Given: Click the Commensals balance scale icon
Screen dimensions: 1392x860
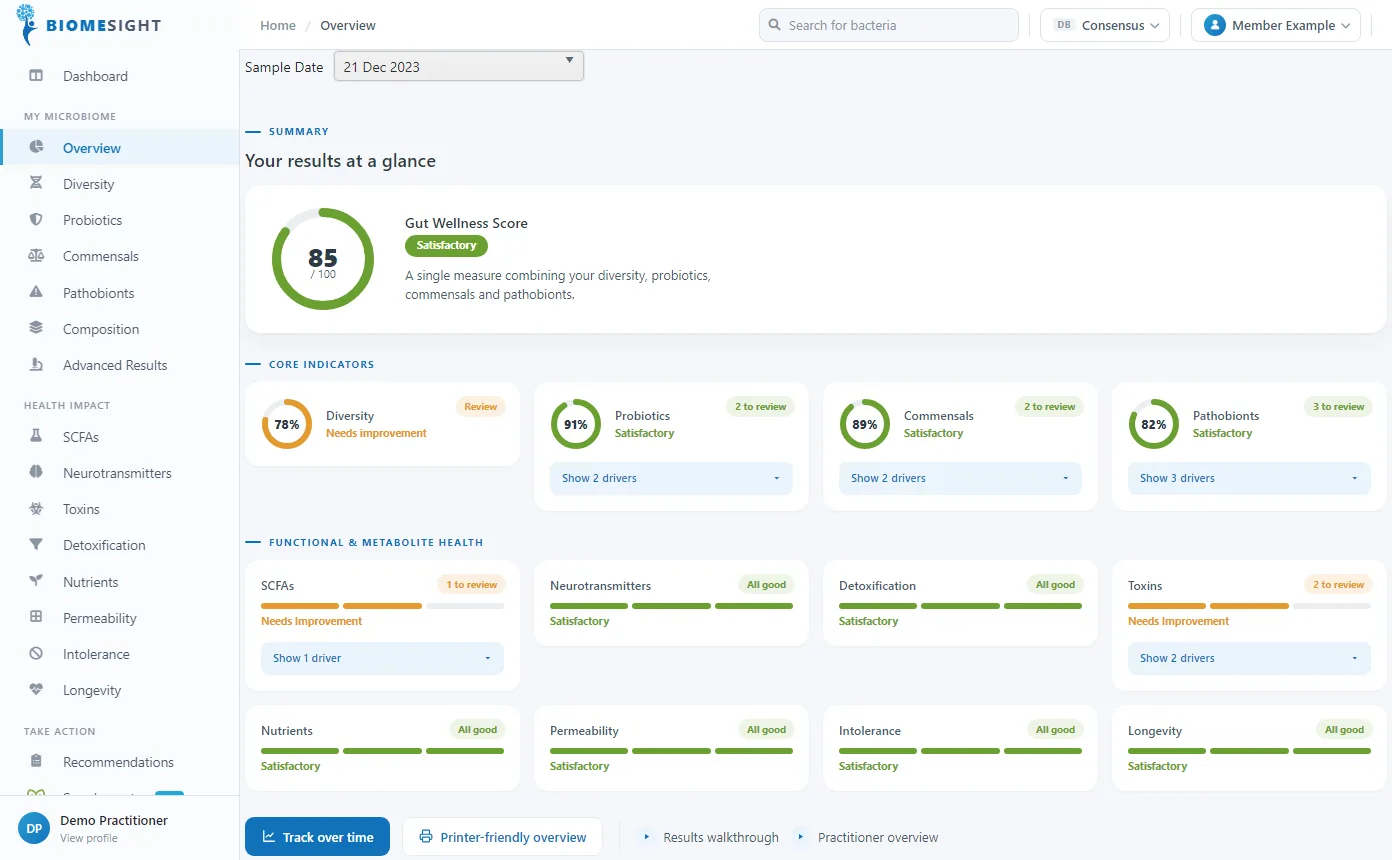Looking at the screenshot, I should [x=36, y=256].
